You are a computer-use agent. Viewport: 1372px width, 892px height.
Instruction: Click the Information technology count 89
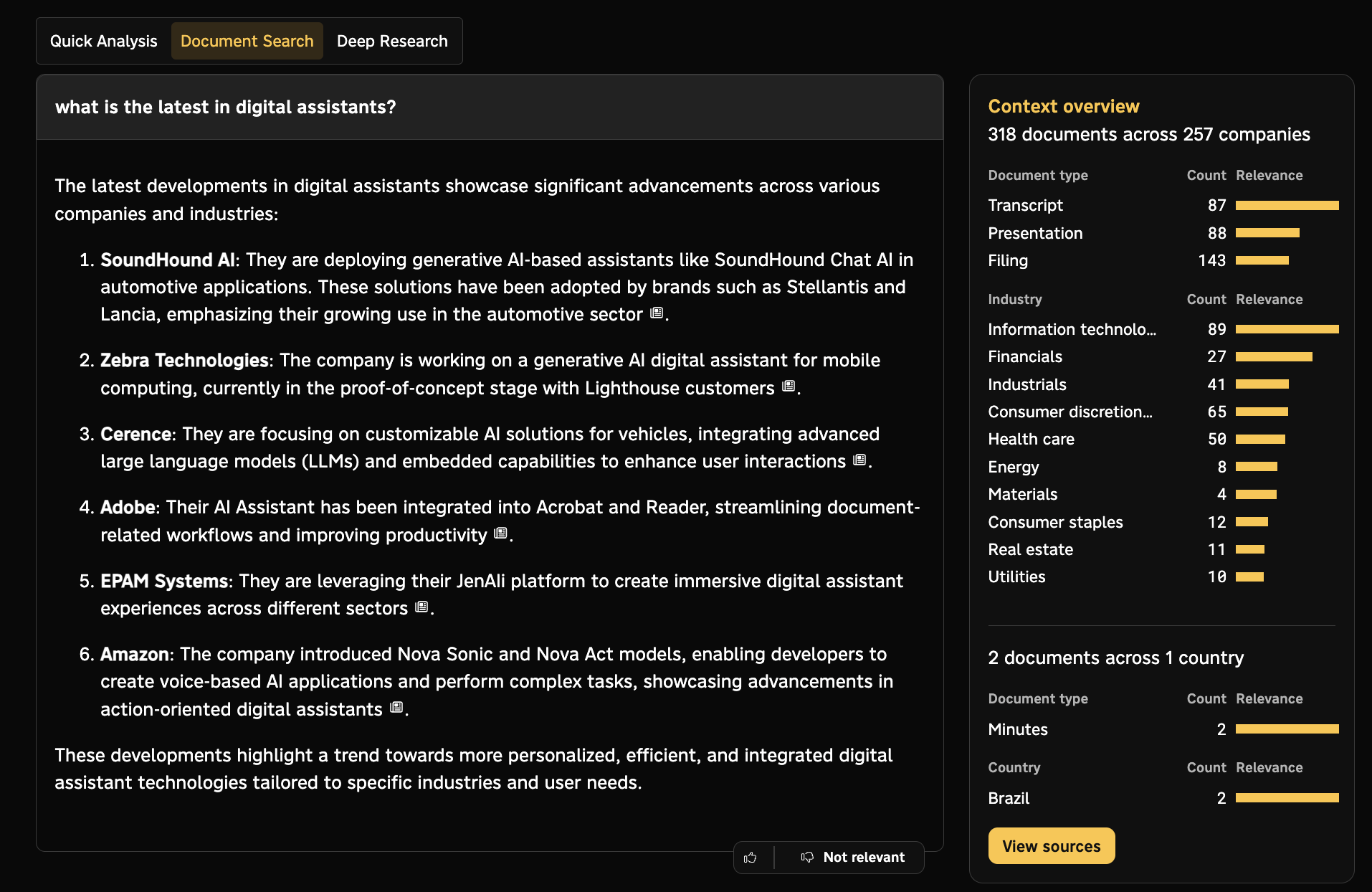point(1216,329)
